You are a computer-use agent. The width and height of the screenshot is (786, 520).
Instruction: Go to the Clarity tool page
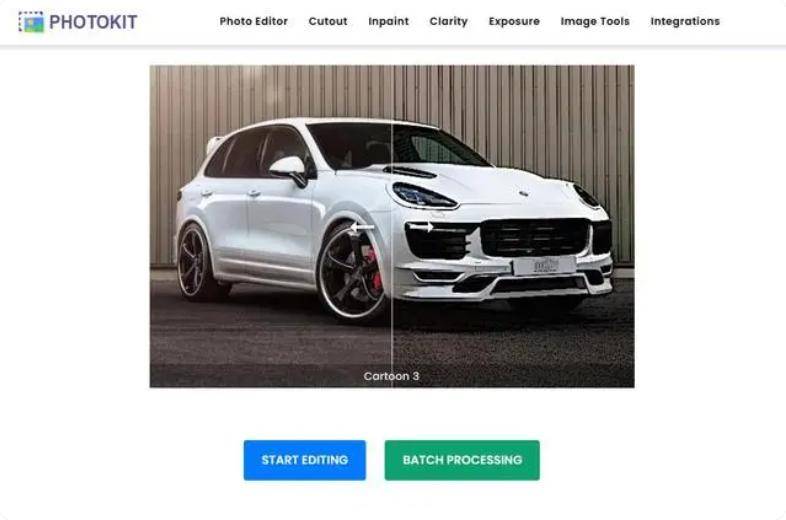click(x=449, y=22)
